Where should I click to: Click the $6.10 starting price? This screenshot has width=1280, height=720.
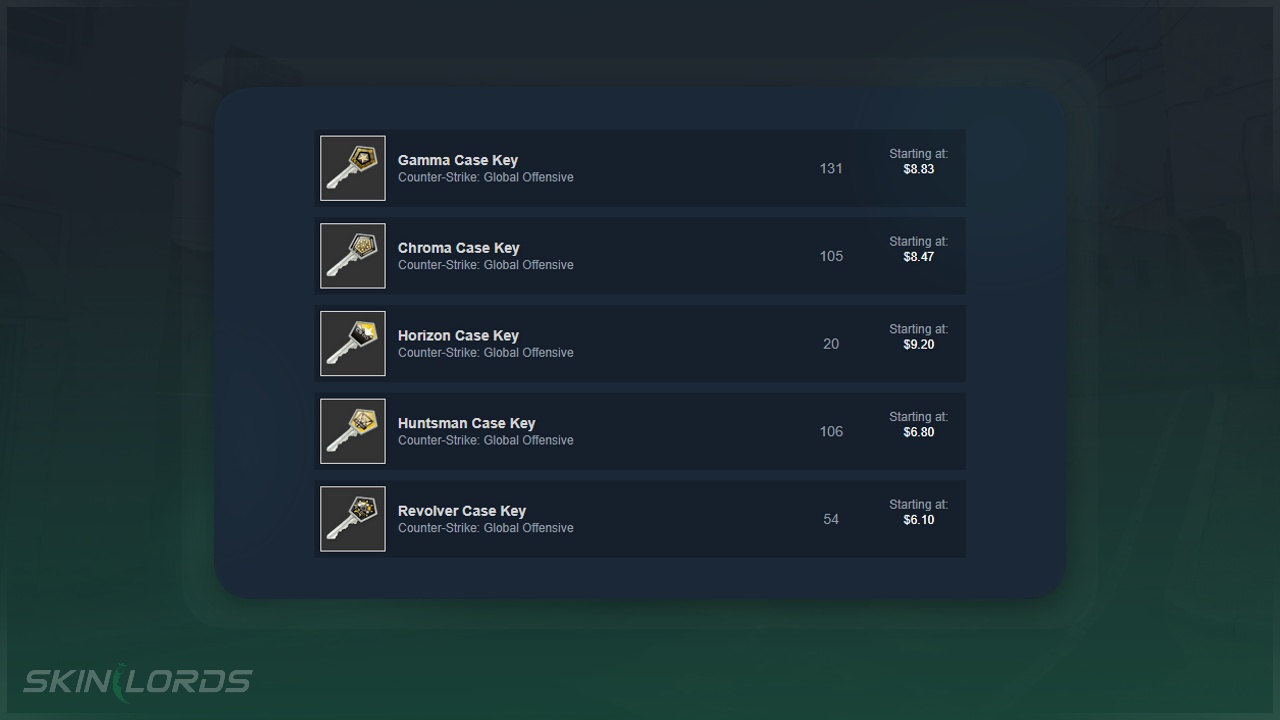coord(918,520)
